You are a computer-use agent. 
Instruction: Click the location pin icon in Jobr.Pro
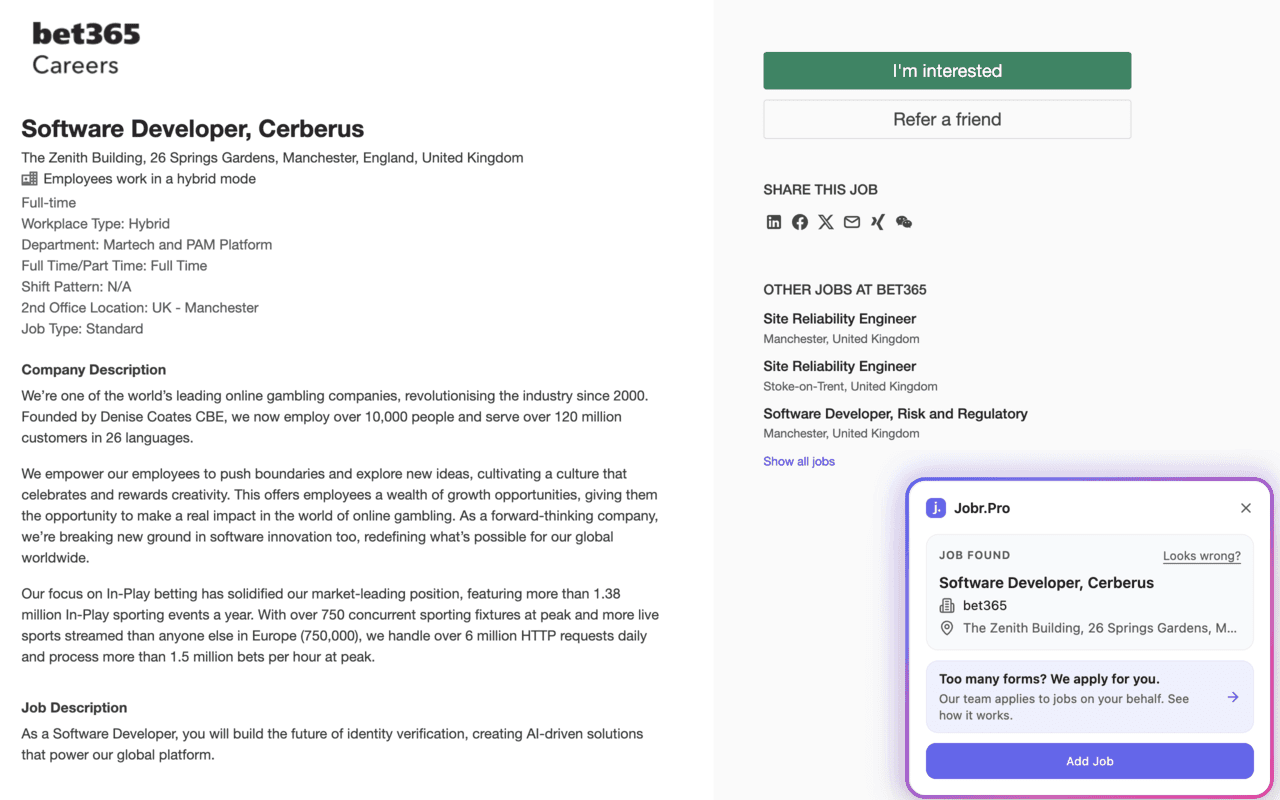click(947, 628)
